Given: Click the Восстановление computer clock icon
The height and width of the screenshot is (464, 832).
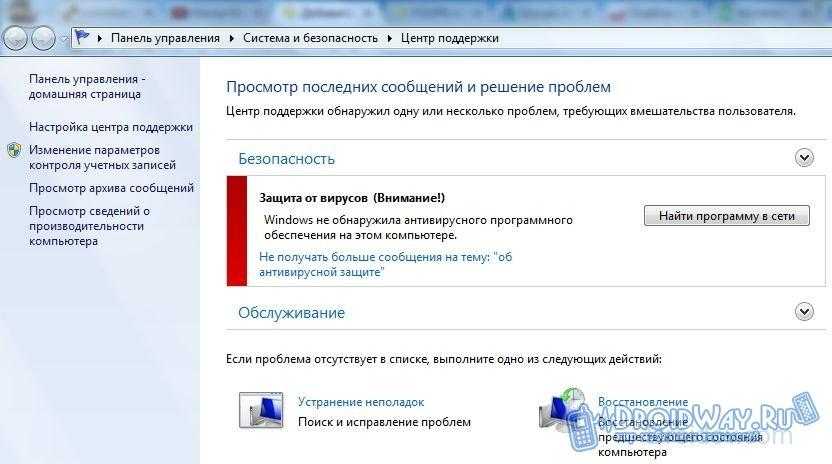Looking at the screenshot, I should [562, 410].
